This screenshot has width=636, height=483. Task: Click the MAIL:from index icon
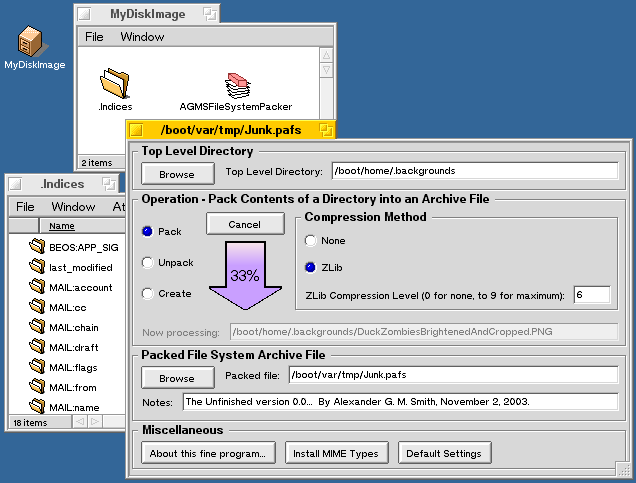[37, 386]
